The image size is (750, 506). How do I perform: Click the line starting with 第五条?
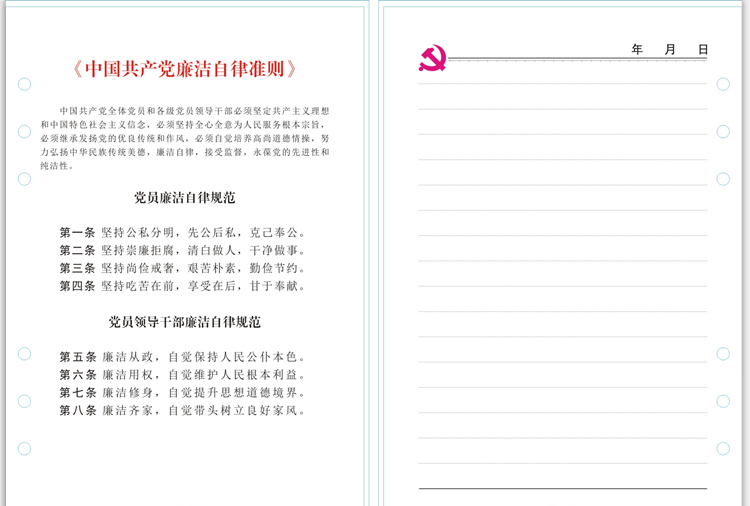click(182, 357)
